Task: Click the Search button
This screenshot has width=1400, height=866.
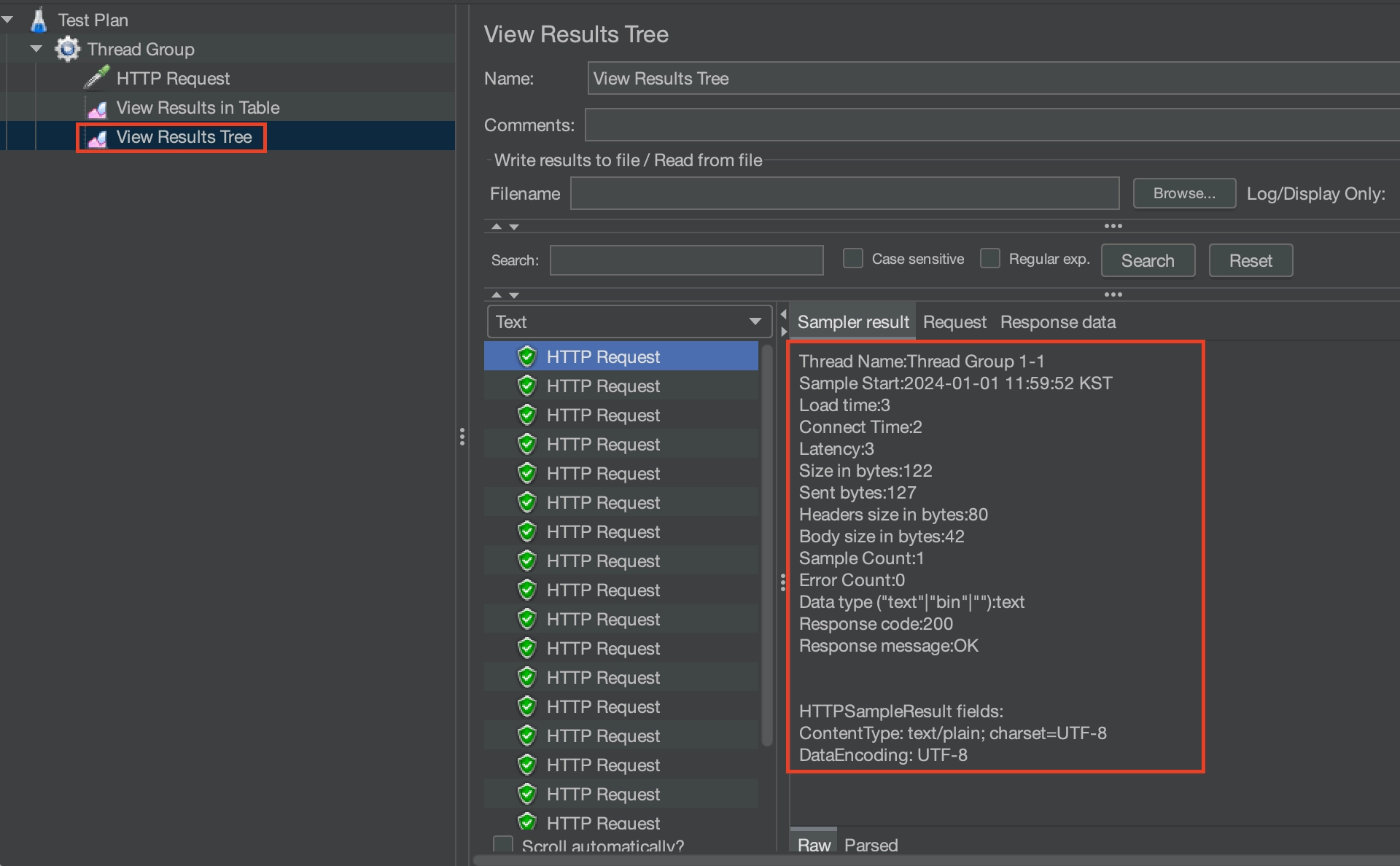Action: (x=1147, y=260)
